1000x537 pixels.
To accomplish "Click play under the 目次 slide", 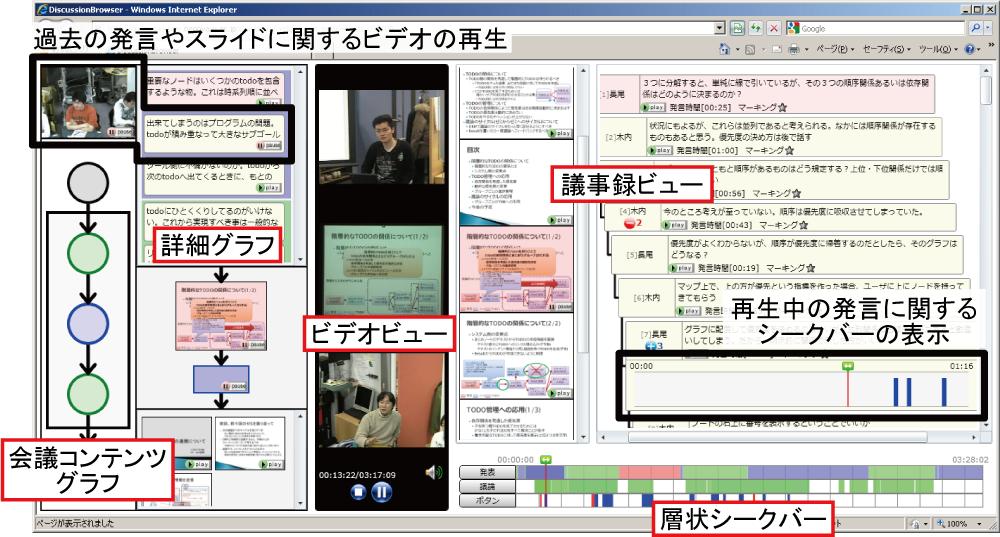I will coord(560,219).
